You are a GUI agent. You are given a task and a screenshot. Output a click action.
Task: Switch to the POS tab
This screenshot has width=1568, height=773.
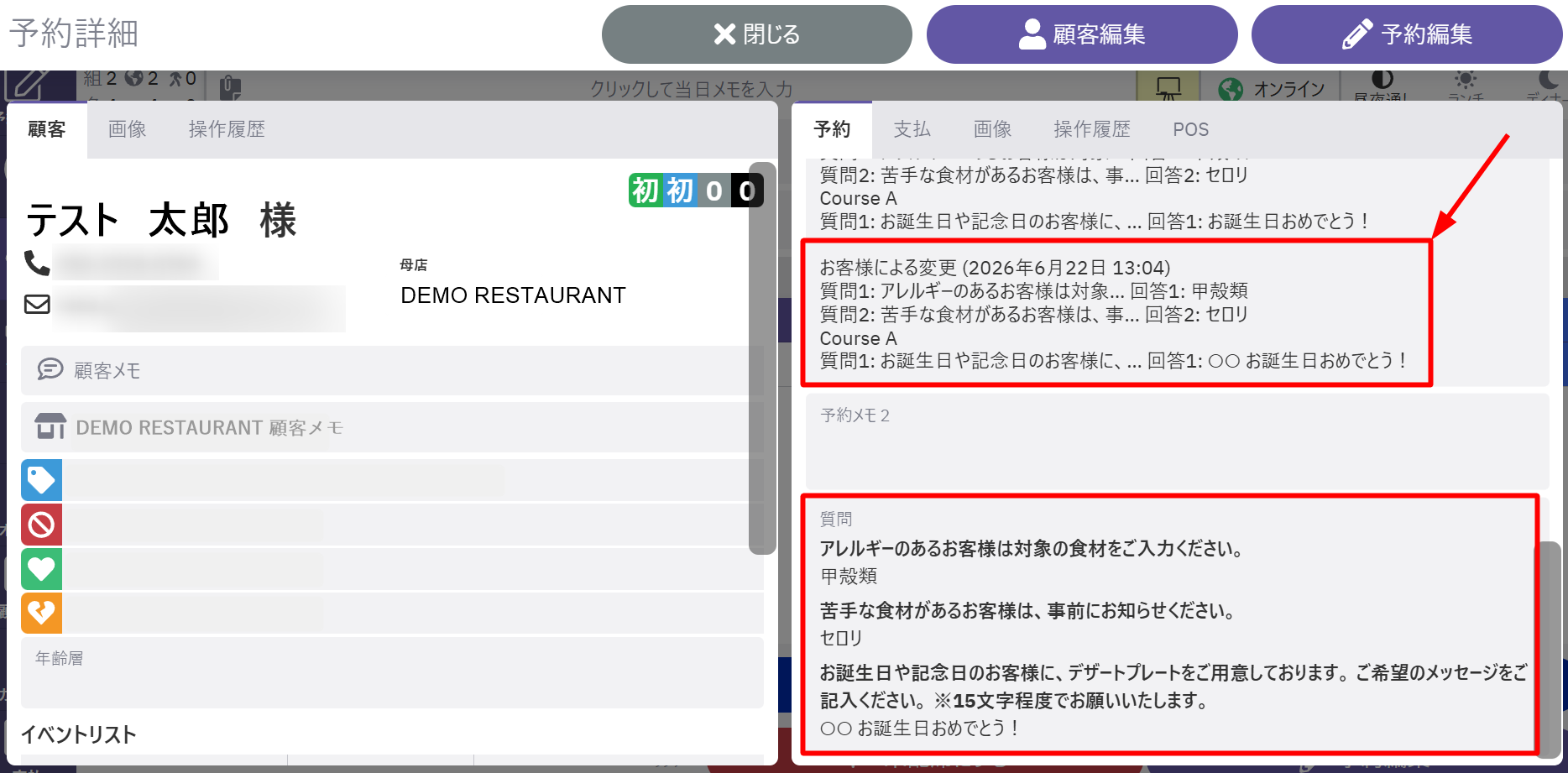click(x=1190, y=129)
